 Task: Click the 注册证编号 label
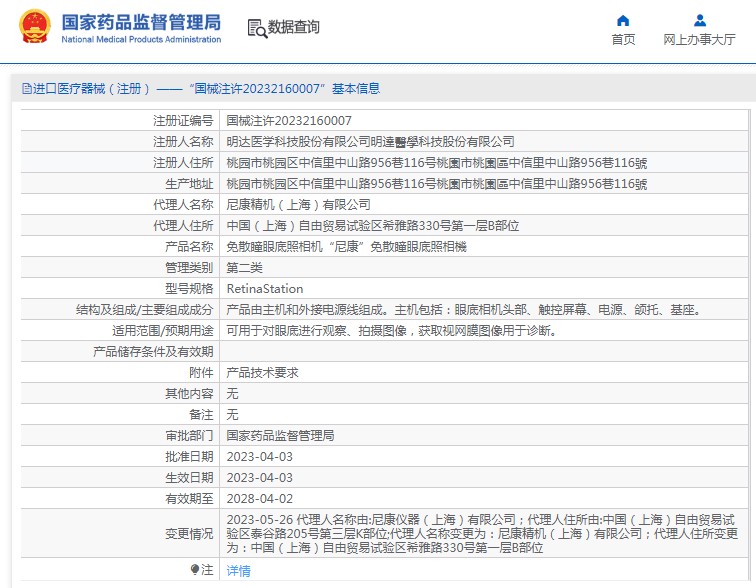click(183, 120)
